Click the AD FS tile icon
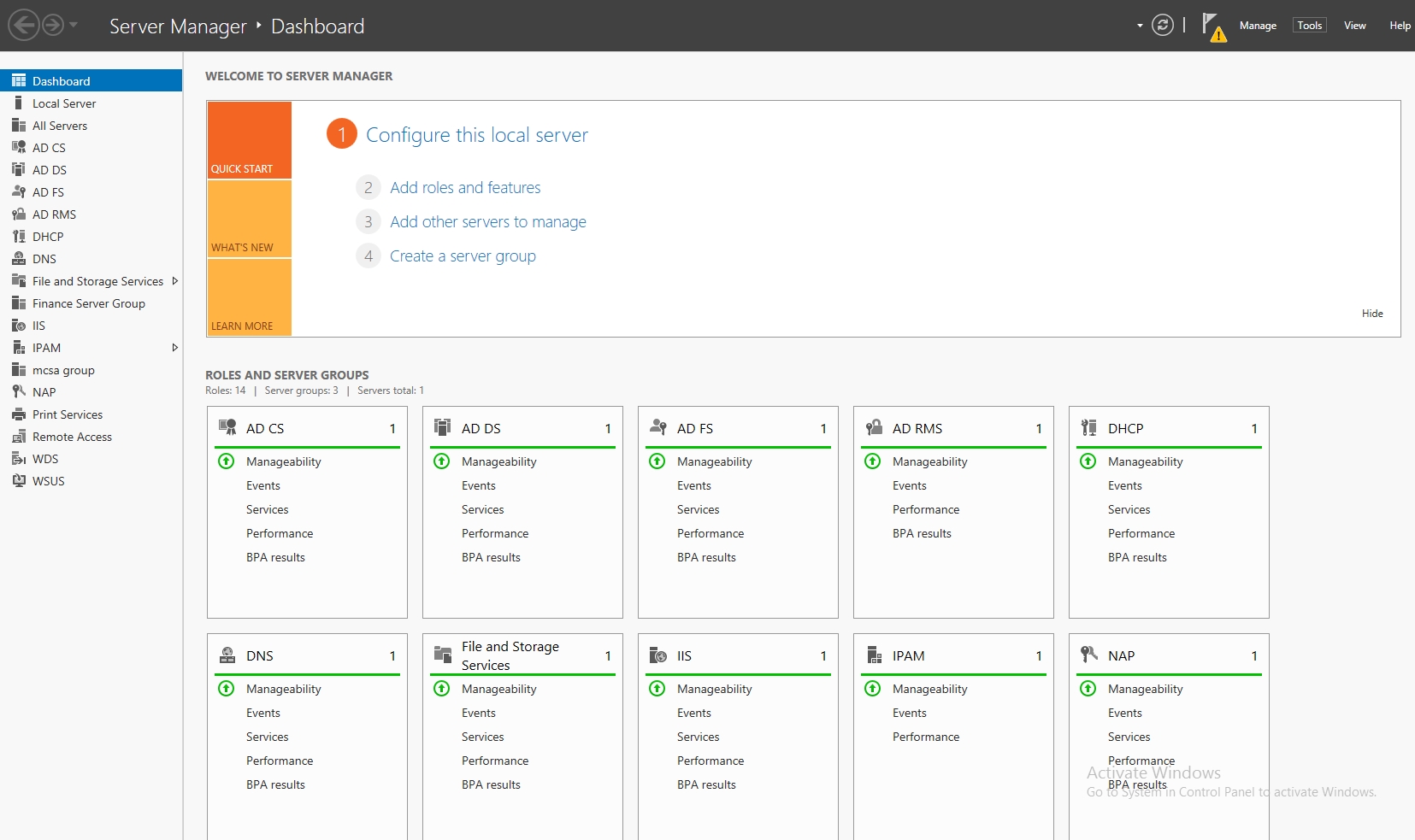 click(657, 427)
